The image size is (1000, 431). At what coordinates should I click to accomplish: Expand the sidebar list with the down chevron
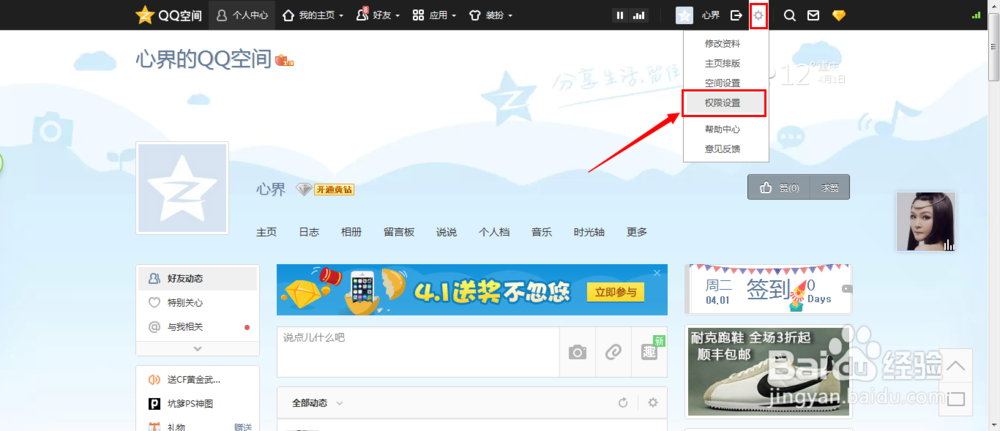pyautogui.click(x=198, y=349)
